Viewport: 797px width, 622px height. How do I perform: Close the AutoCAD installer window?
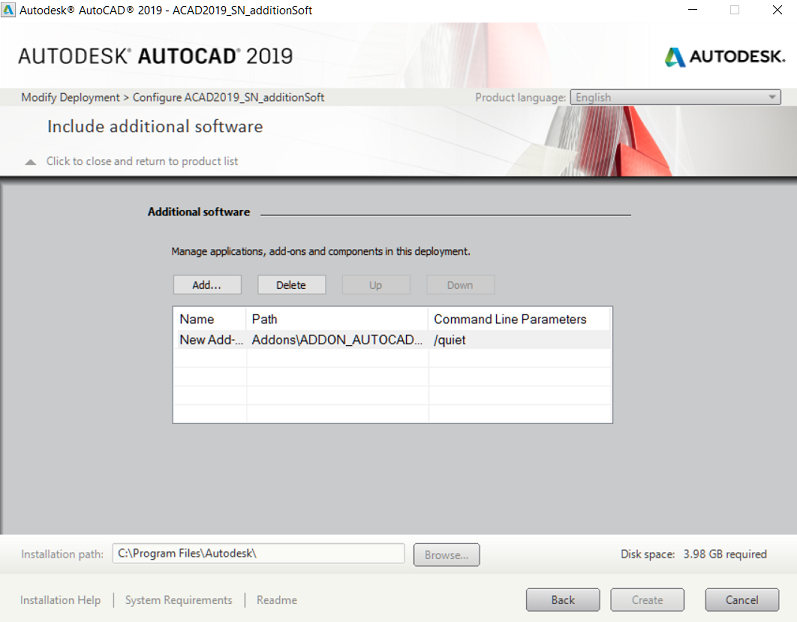point(777,10)
